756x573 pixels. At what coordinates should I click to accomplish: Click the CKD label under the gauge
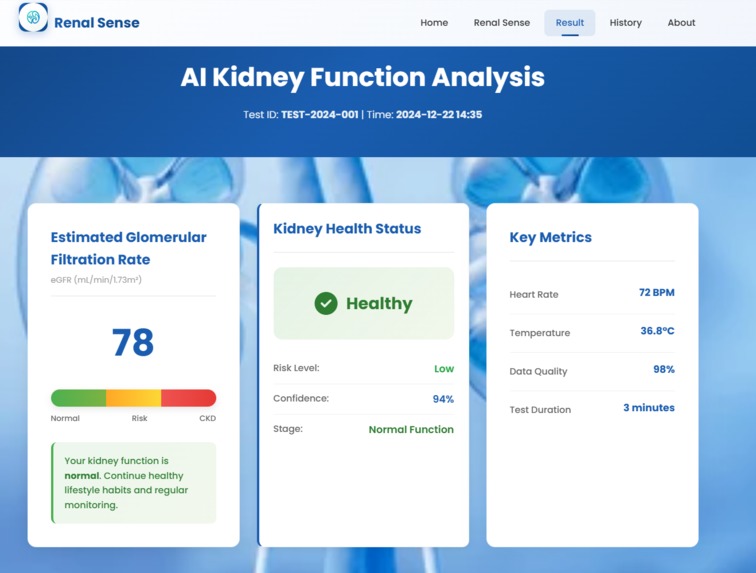(x=207, y=418)
